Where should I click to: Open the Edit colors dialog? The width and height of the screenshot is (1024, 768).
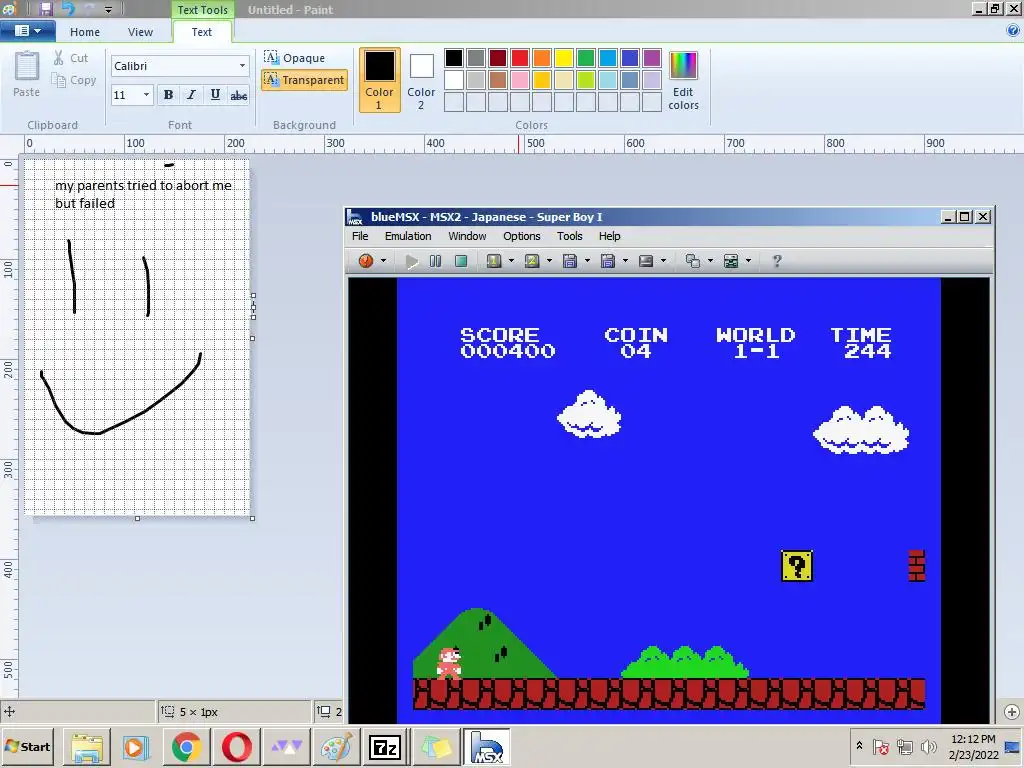(x=684, y=80)
